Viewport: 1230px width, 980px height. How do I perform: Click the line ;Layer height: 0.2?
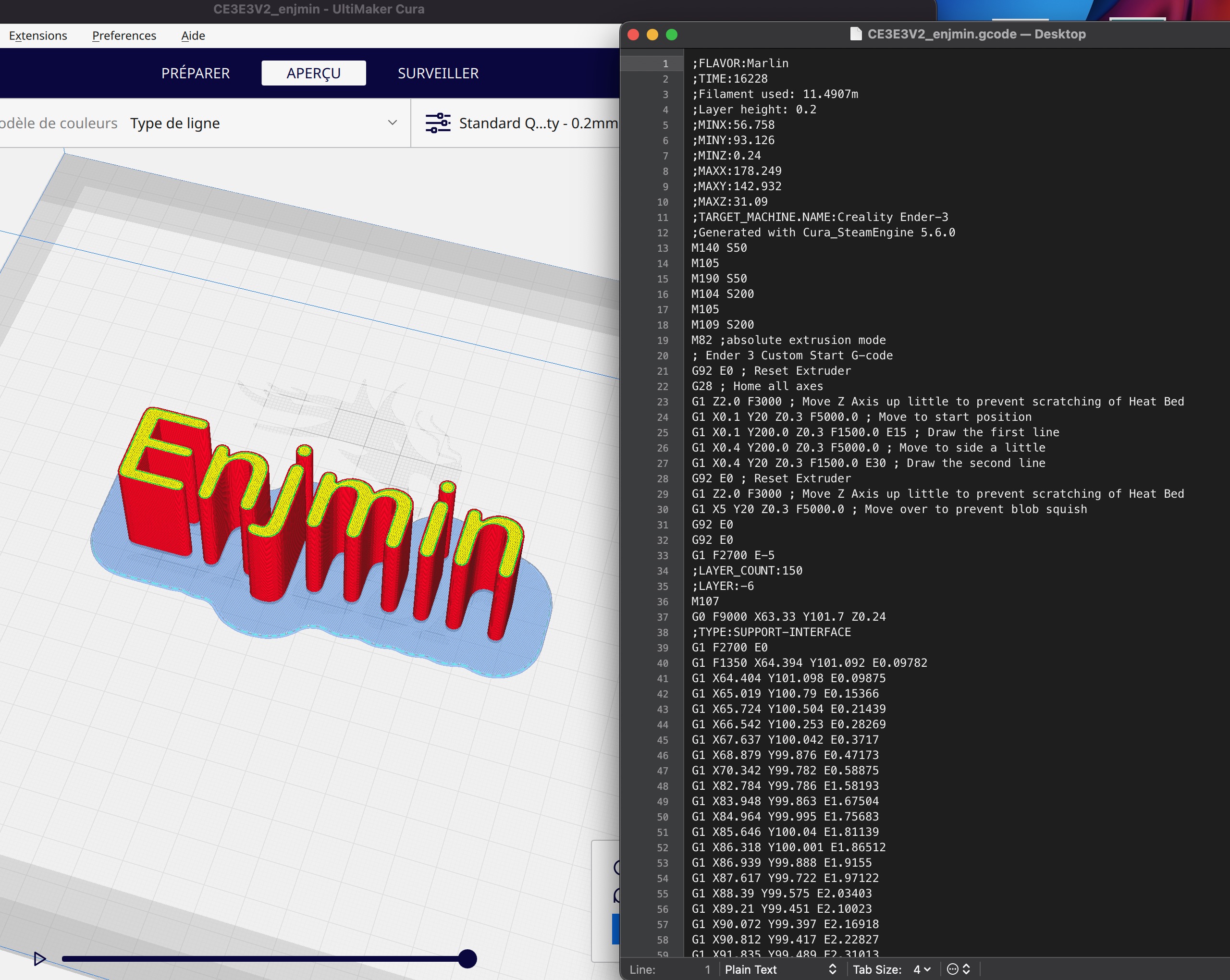coord(754,110)
